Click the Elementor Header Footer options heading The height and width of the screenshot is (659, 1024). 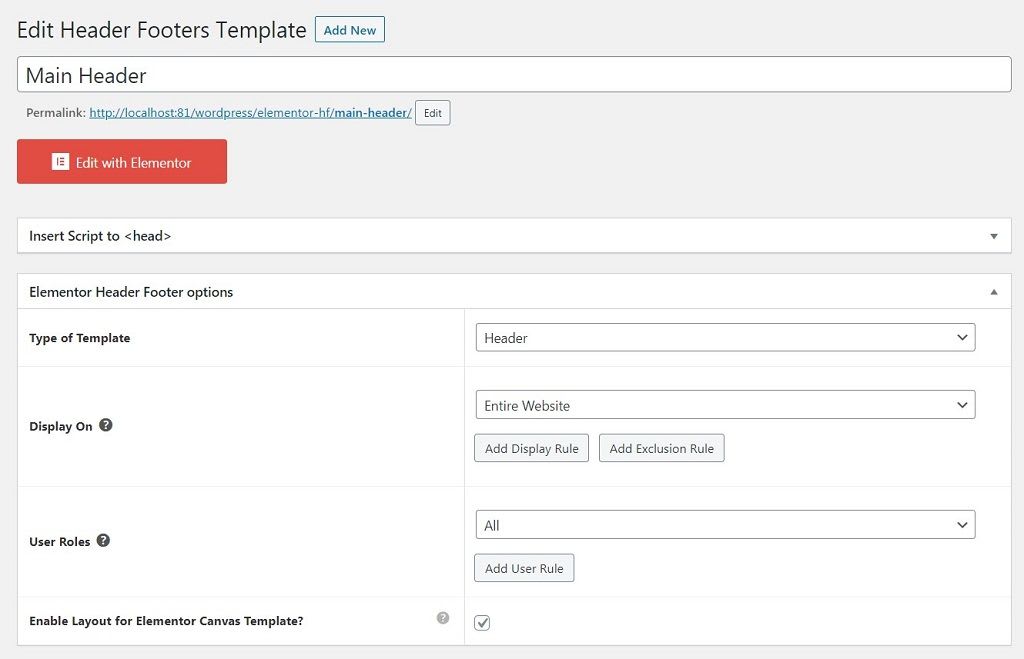(x=131, y=292)
